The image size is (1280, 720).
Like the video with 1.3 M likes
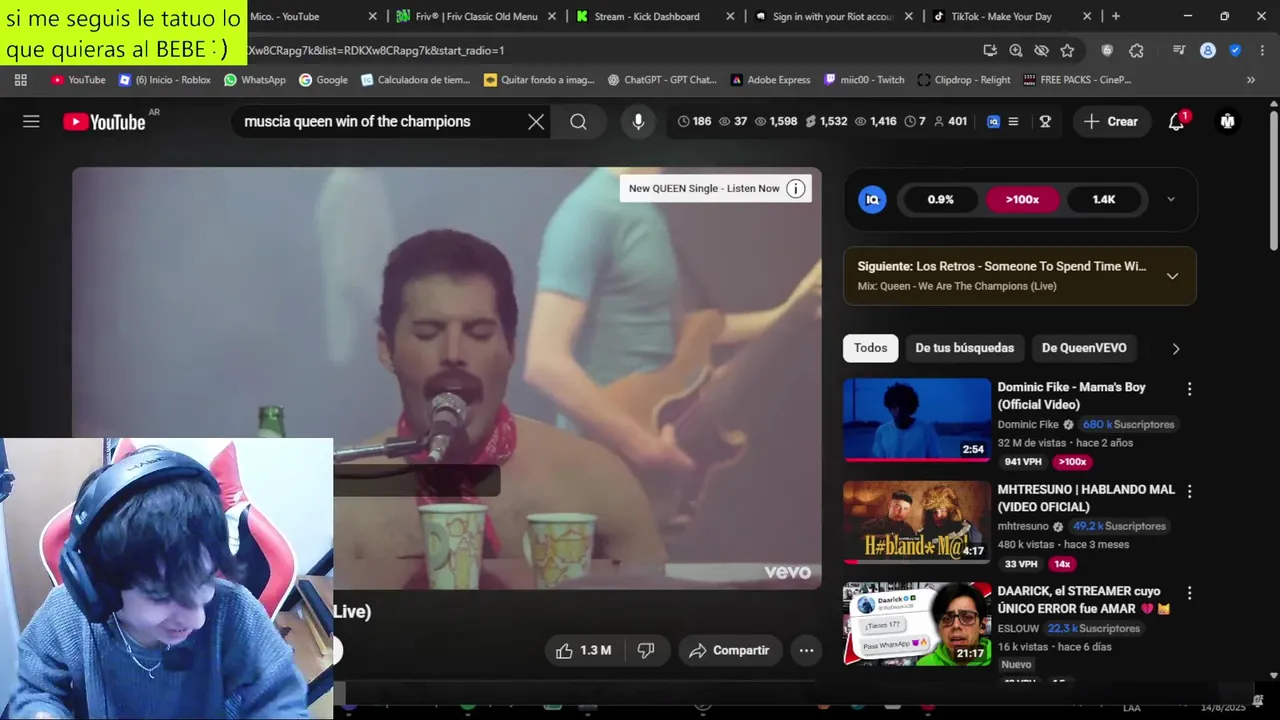point(583,651)
